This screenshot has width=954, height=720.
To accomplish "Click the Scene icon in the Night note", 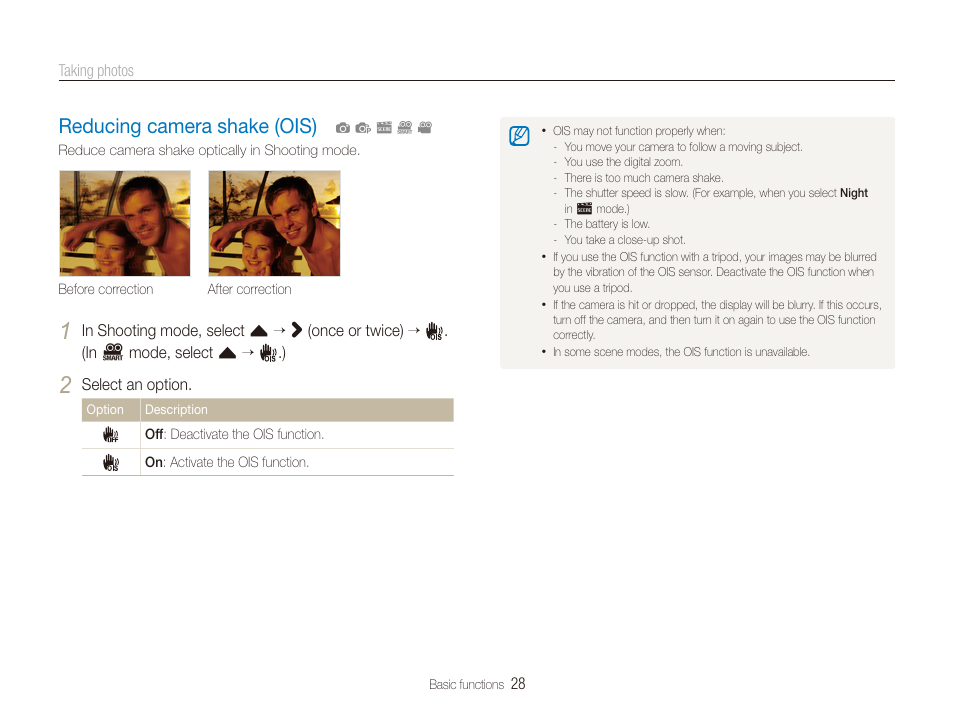I will [x=584, y=209].
